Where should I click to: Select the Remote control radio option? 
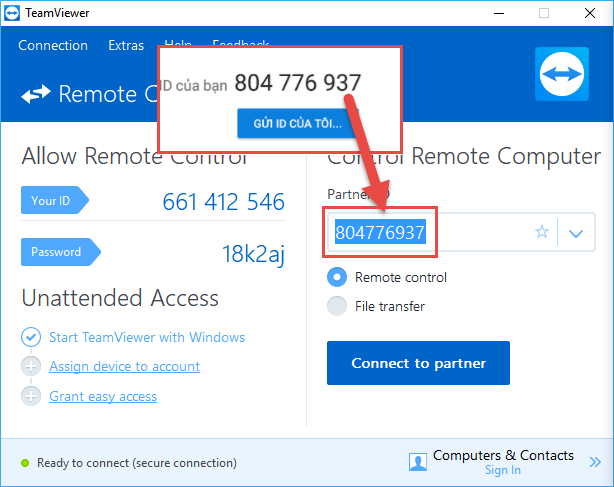337,277
